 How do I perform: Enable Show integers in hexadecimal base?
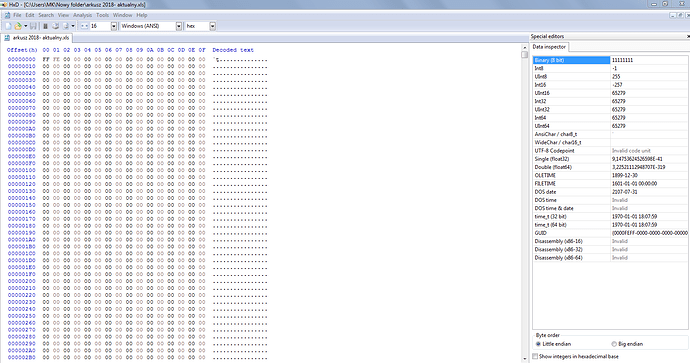coord(535,356)
